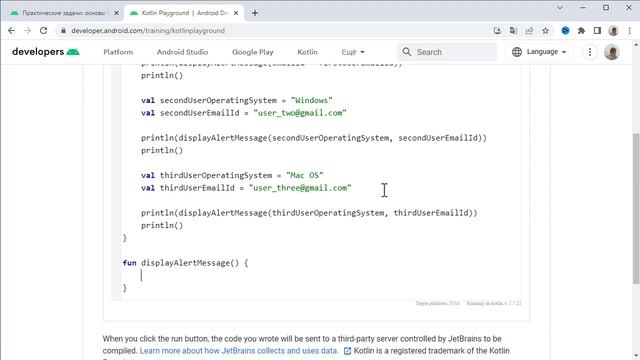Screen dimensions: 640x360
Task: Bookmark this page with the star icon
Action: coord(545,31)
